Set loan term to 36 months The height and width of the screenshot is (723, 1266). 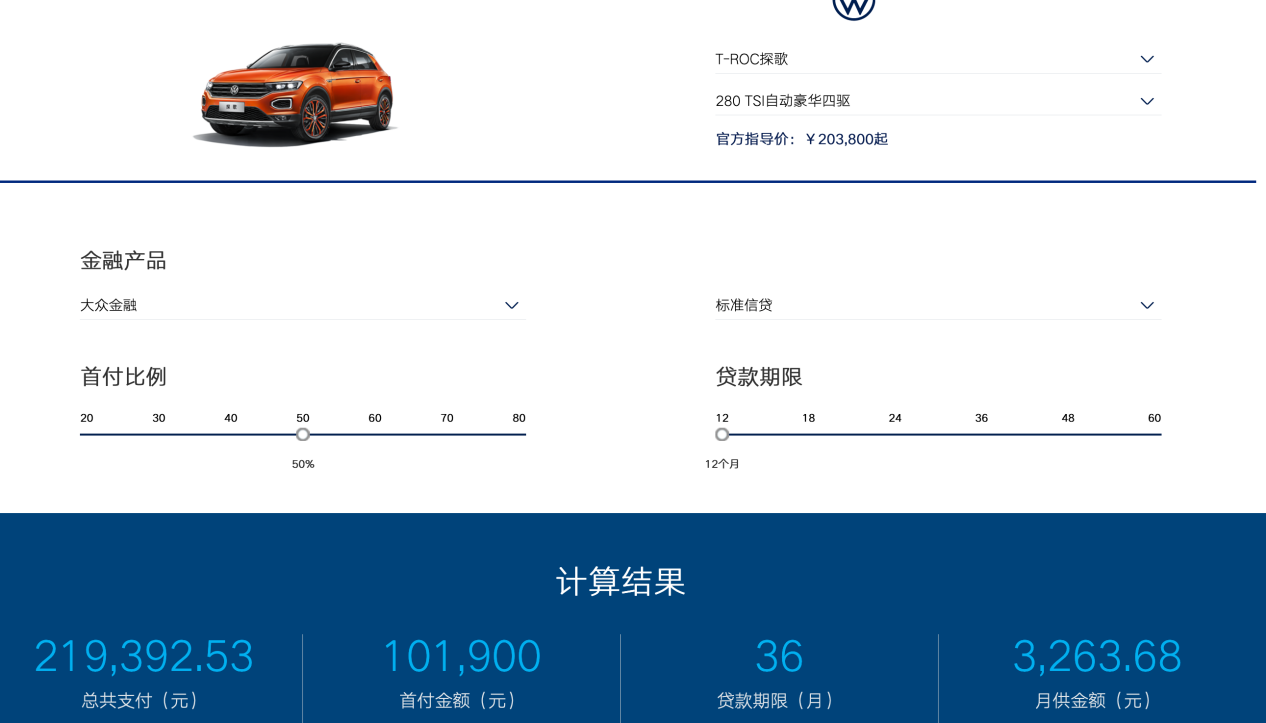point(981,418)
